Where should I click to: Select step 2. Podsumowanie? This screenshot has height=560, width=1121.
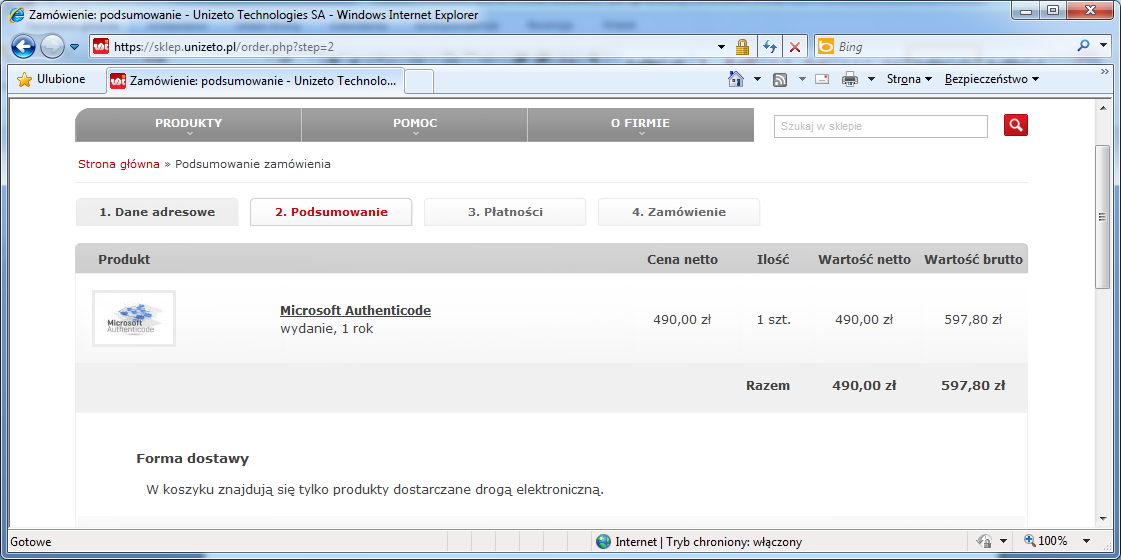331,212
